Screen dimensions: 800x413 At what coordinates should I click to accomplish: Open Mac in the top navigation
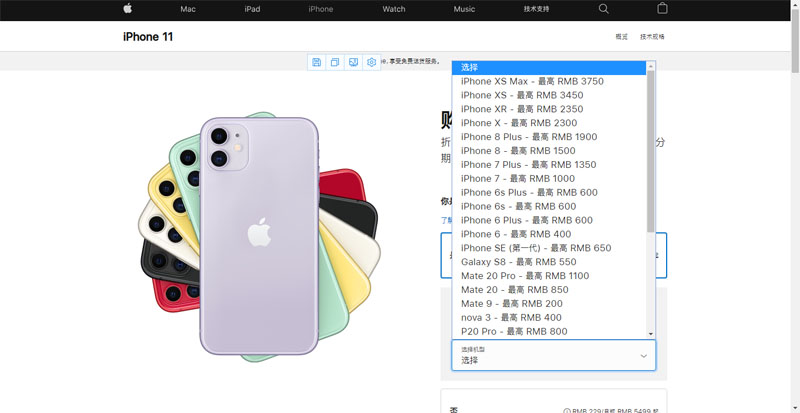point(188,9)
